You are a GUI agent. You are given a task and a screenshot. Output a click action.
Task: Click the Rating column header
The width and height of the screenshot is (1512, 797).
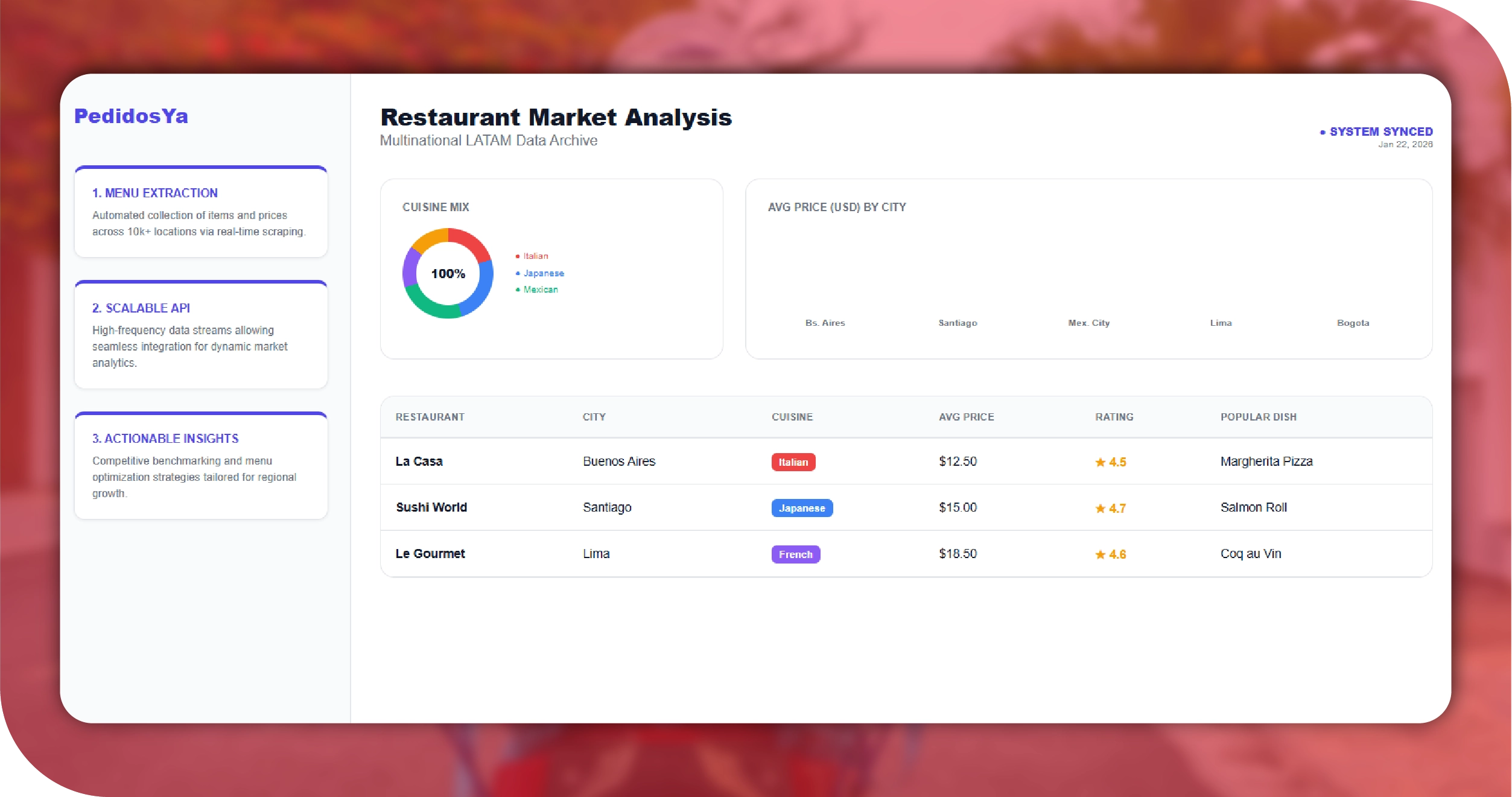pos(1114,417)
